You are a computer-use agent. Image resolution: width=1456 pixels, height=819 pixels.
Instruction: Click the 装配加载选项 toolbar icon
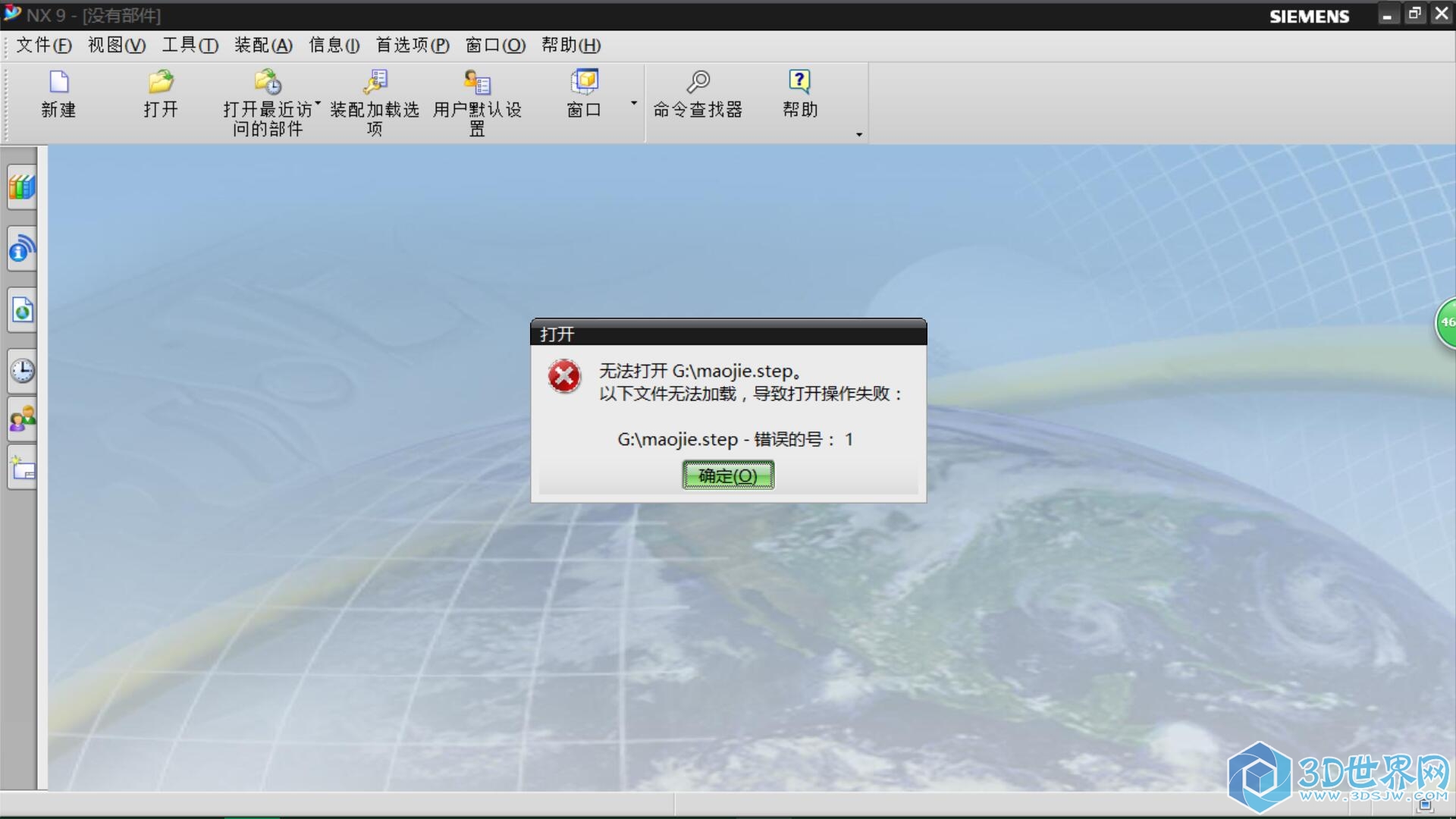tap(375, 82)
